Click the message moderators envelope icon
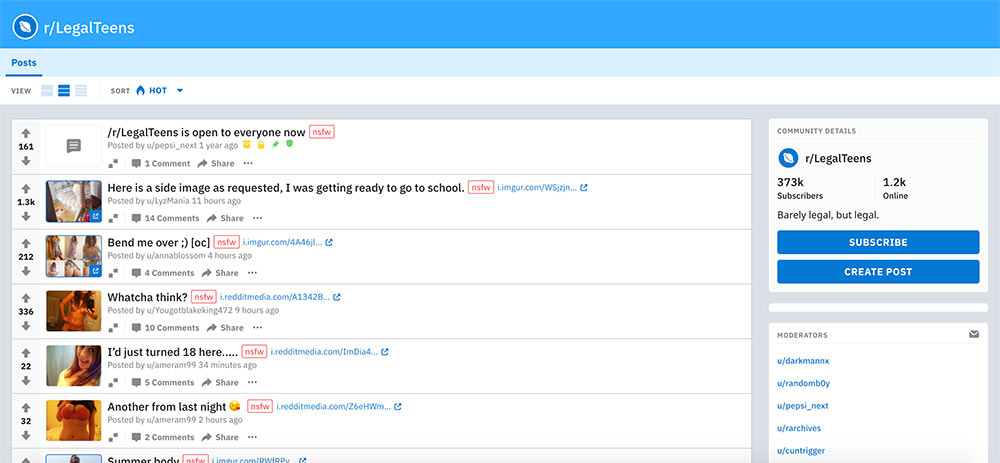Viewport: 1000px width, 463px height. pos(974,334)
